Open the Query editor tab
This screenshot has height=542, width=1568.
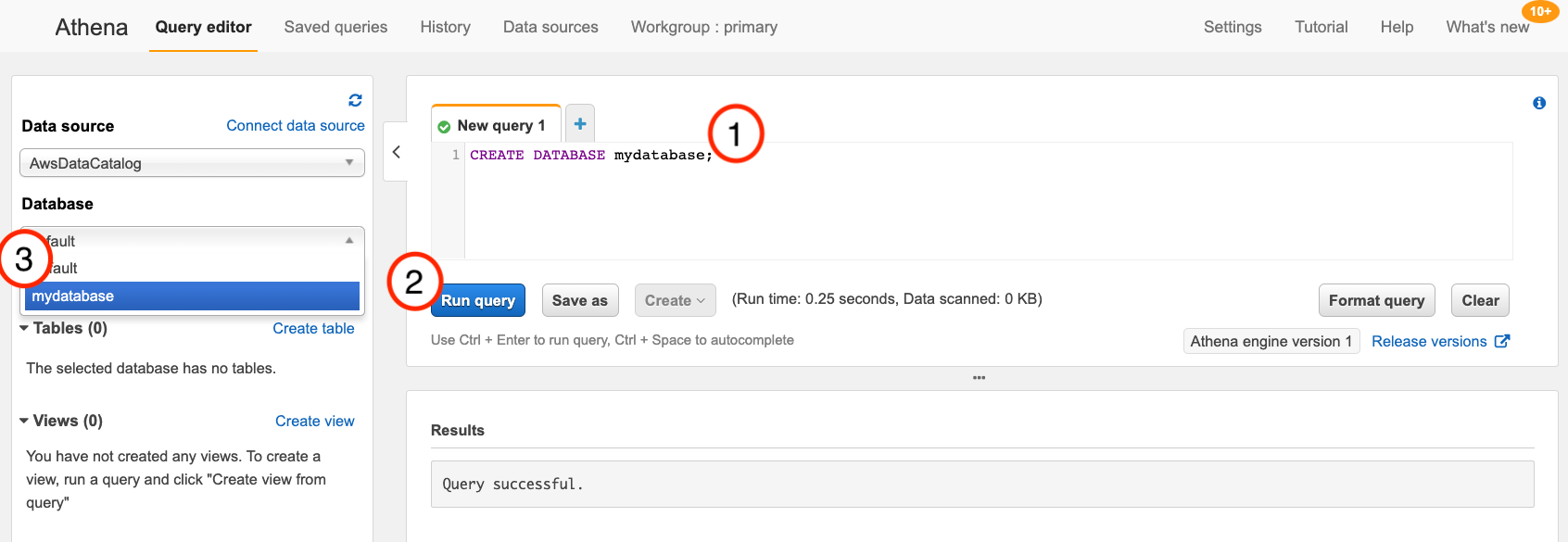[x=203, y=27]
